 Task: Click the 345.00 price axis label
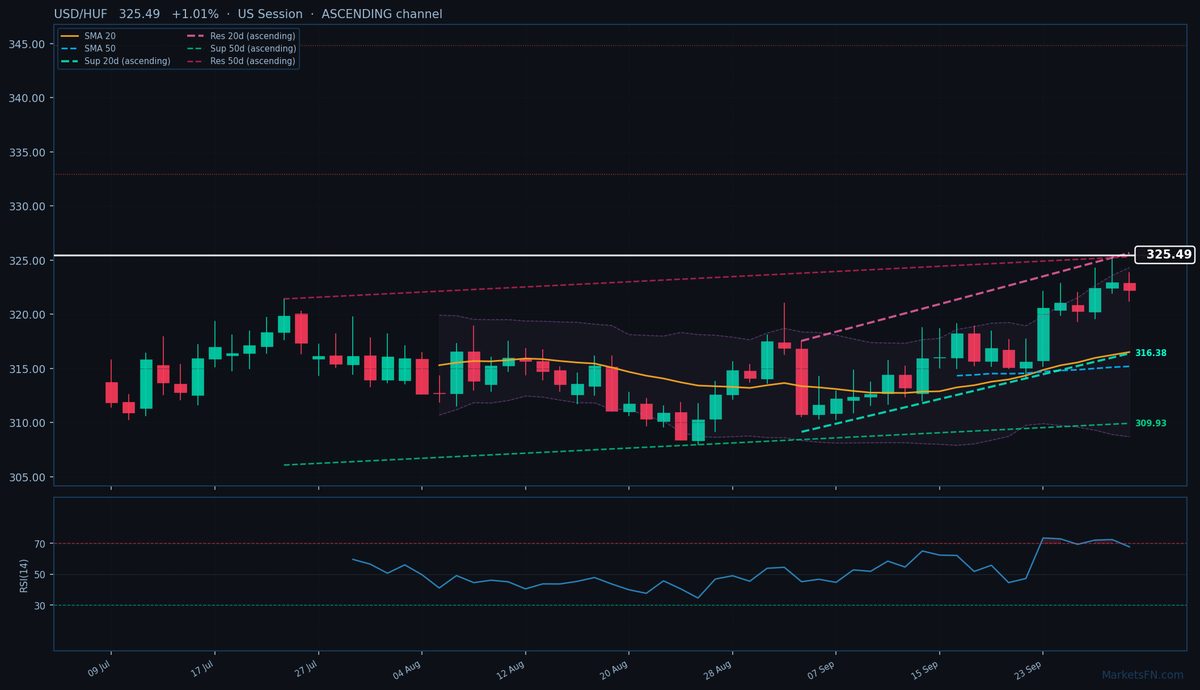pyautogui.click(x=26, y=44)
